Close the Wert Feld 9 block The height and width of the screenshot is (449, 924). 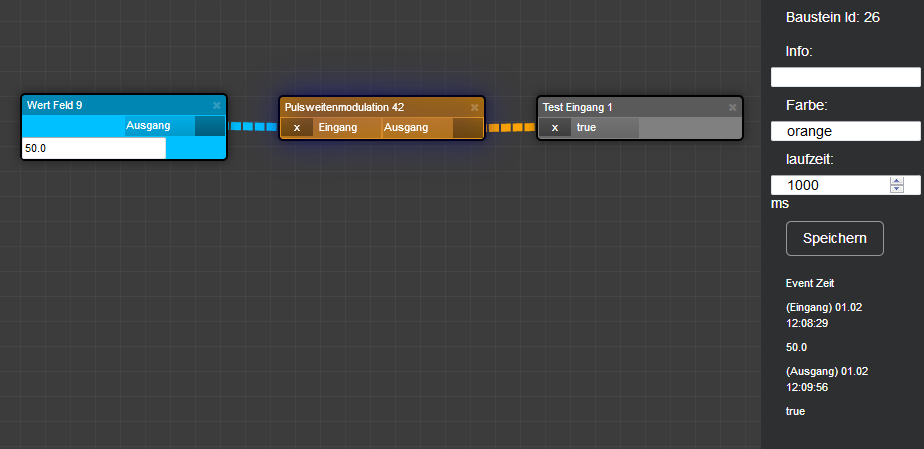[x=216, y=105]
